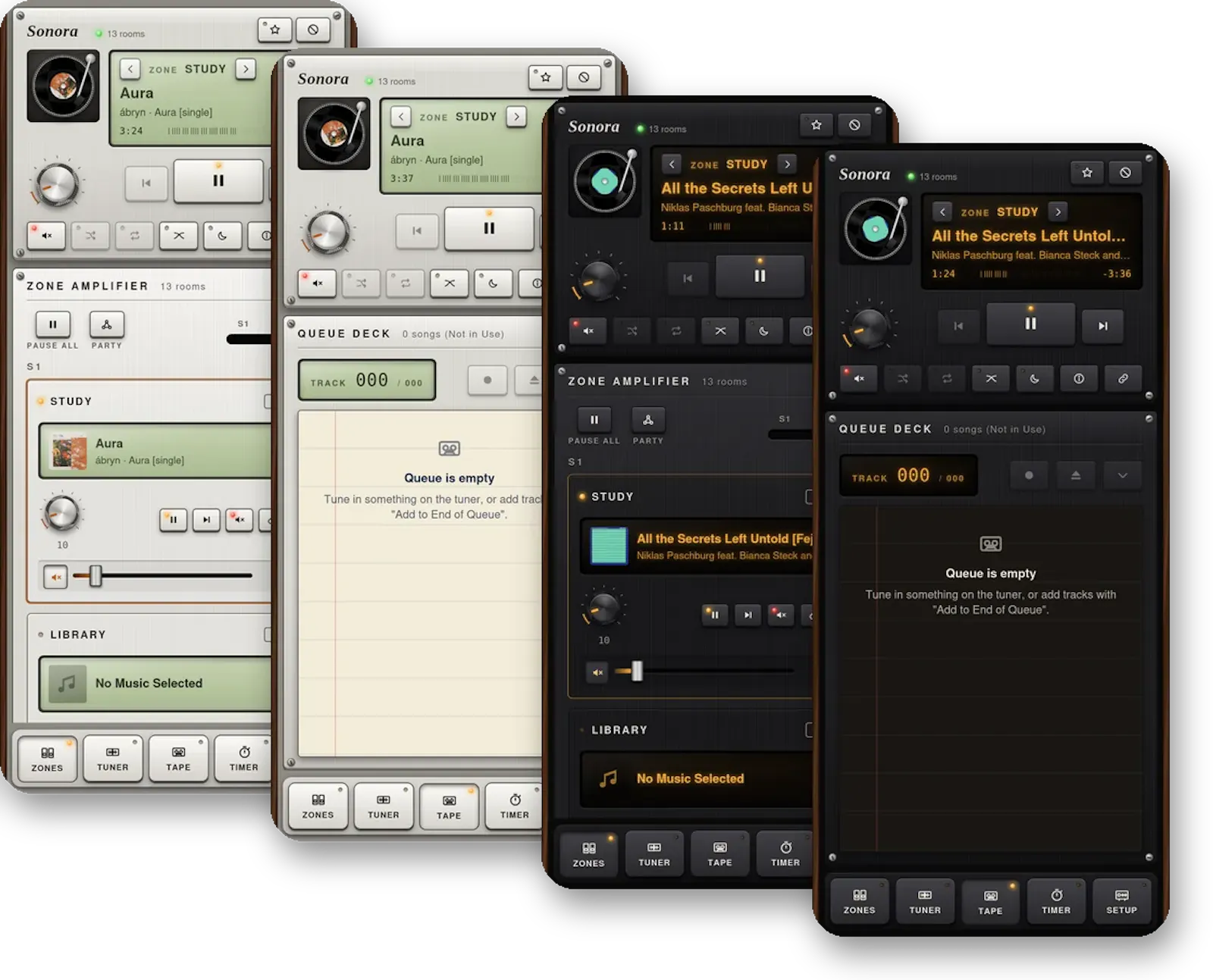Click the circle-slash icon in front window header

(x=1125, y=173)
